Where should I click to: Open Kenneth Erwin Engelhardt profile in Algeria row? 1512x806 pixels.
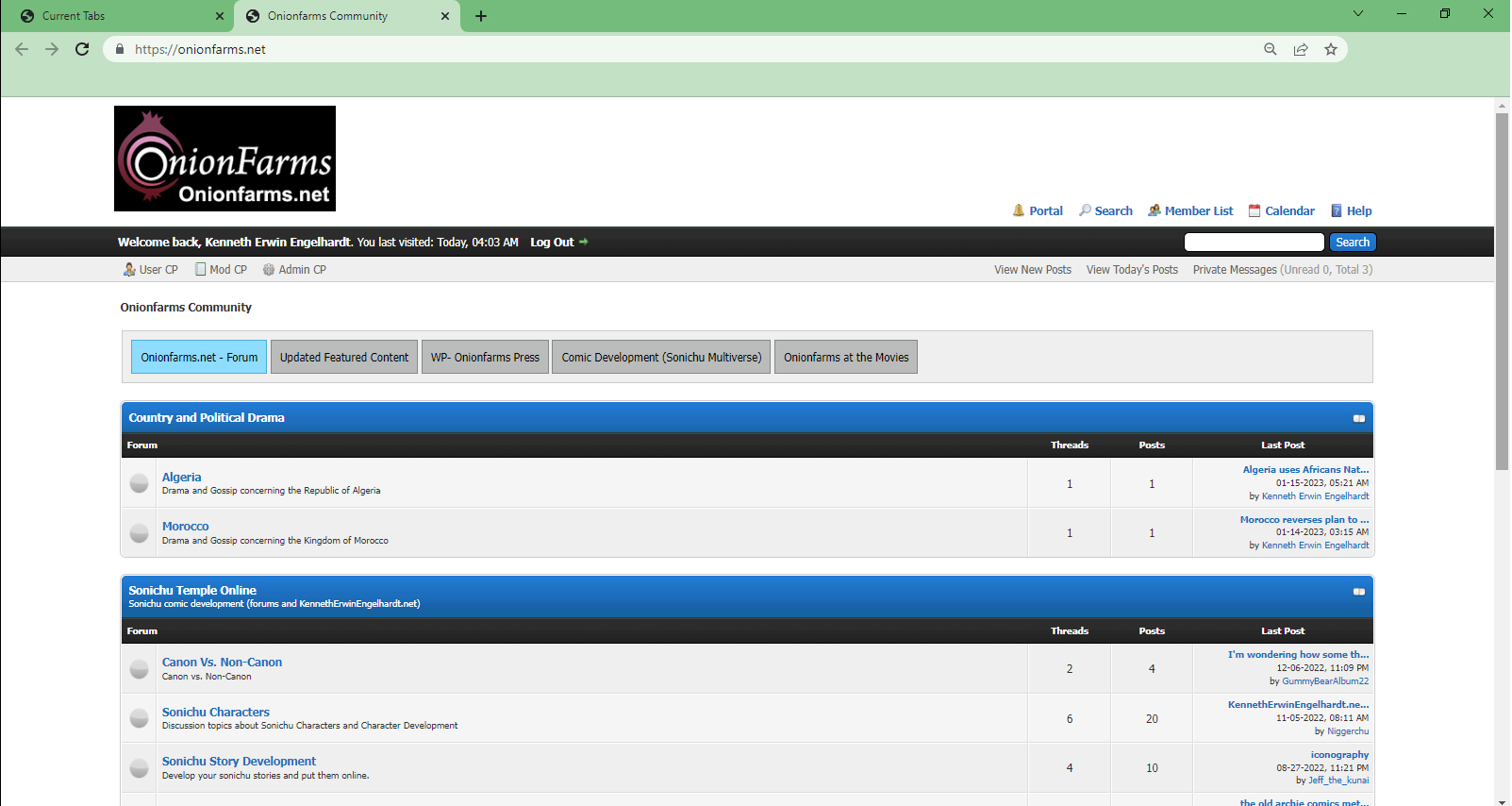coord(1315,496)
